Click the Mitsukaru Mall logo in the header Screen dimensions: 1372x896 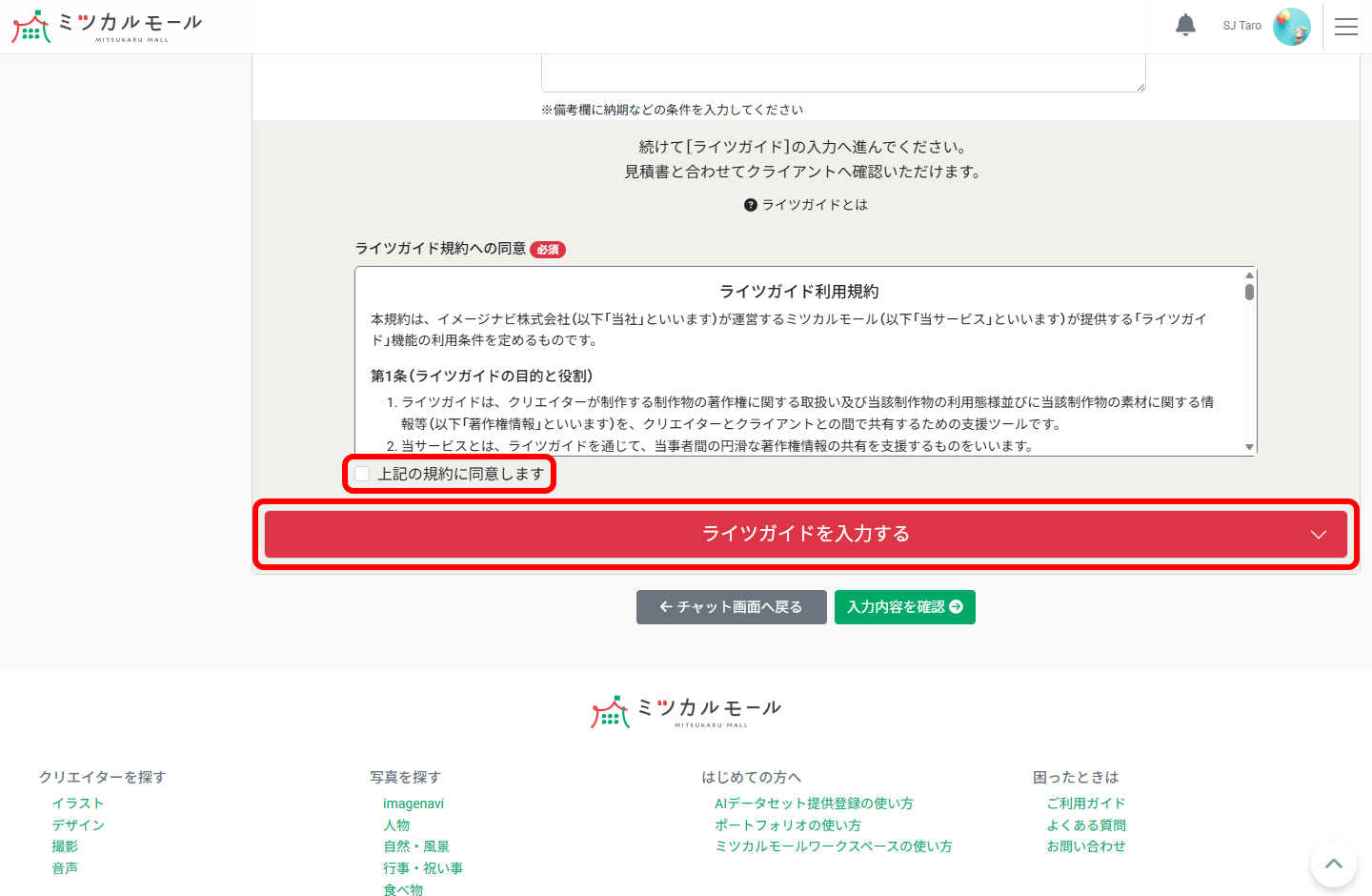coord(105,26)
